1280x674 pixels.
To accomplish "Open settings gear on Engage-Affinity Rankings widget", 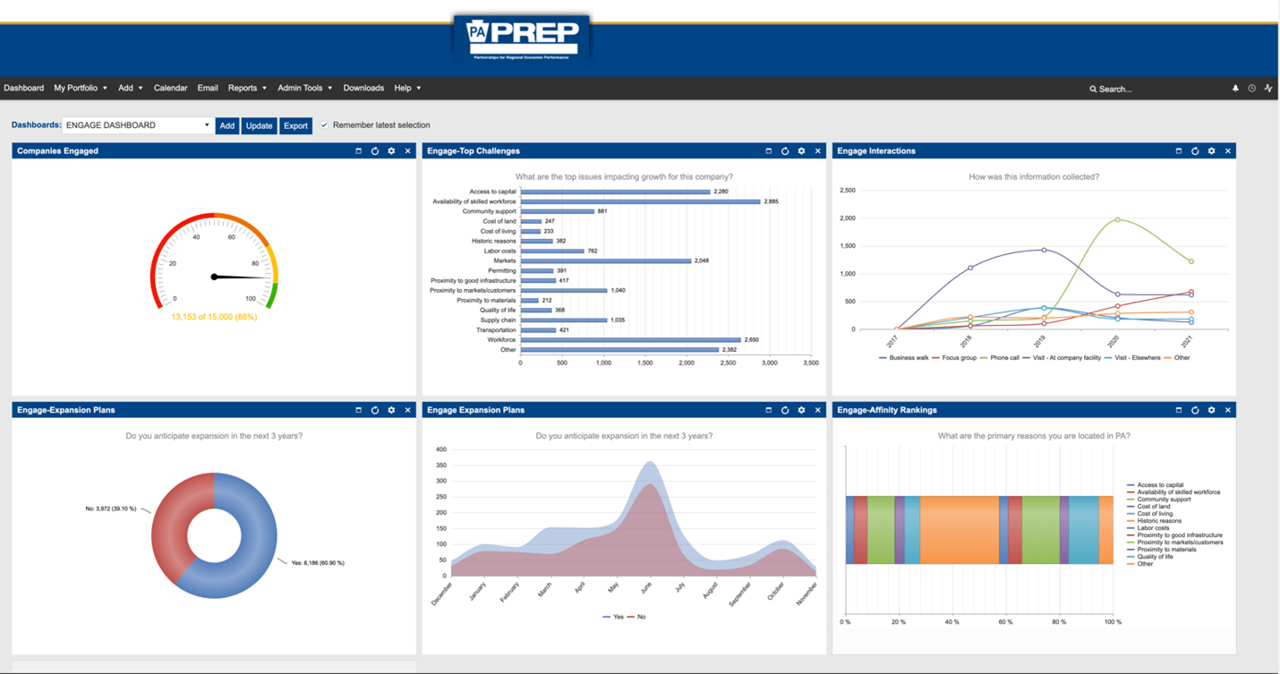I will [1211, 410].
